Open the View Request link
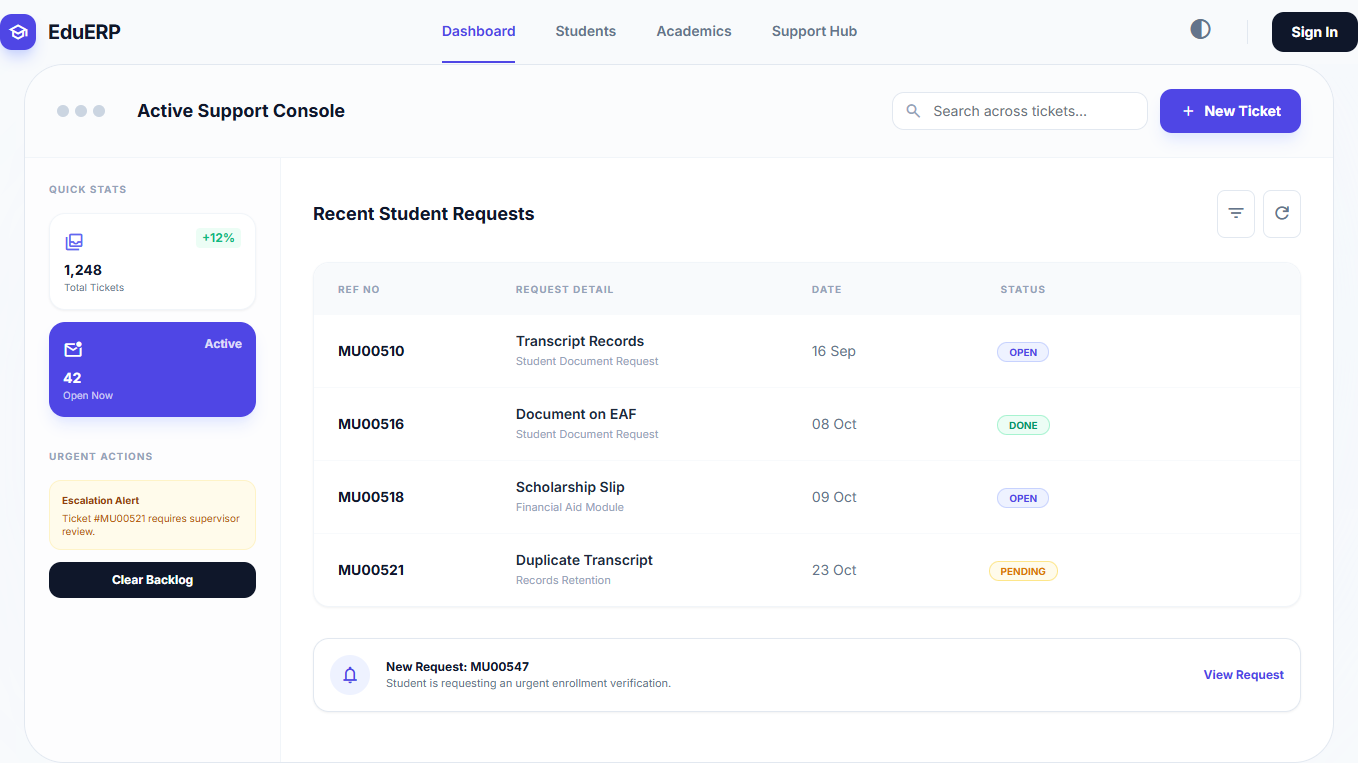The image size is (1358, 764). coord(1243,675)
